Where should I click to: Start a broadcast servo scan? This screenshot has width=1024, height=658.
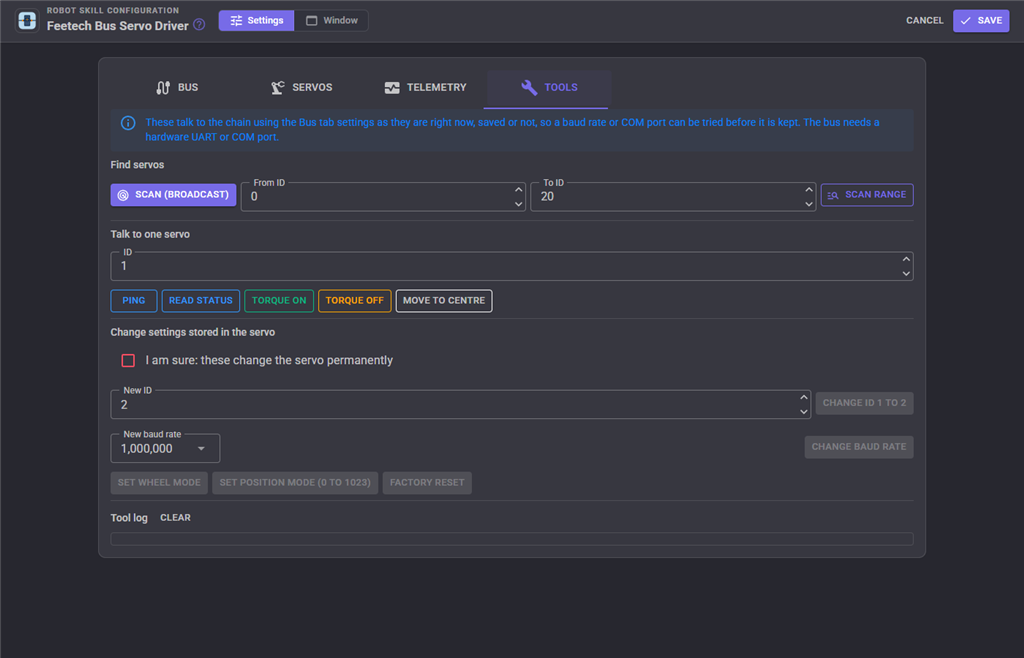coord(173,195)
